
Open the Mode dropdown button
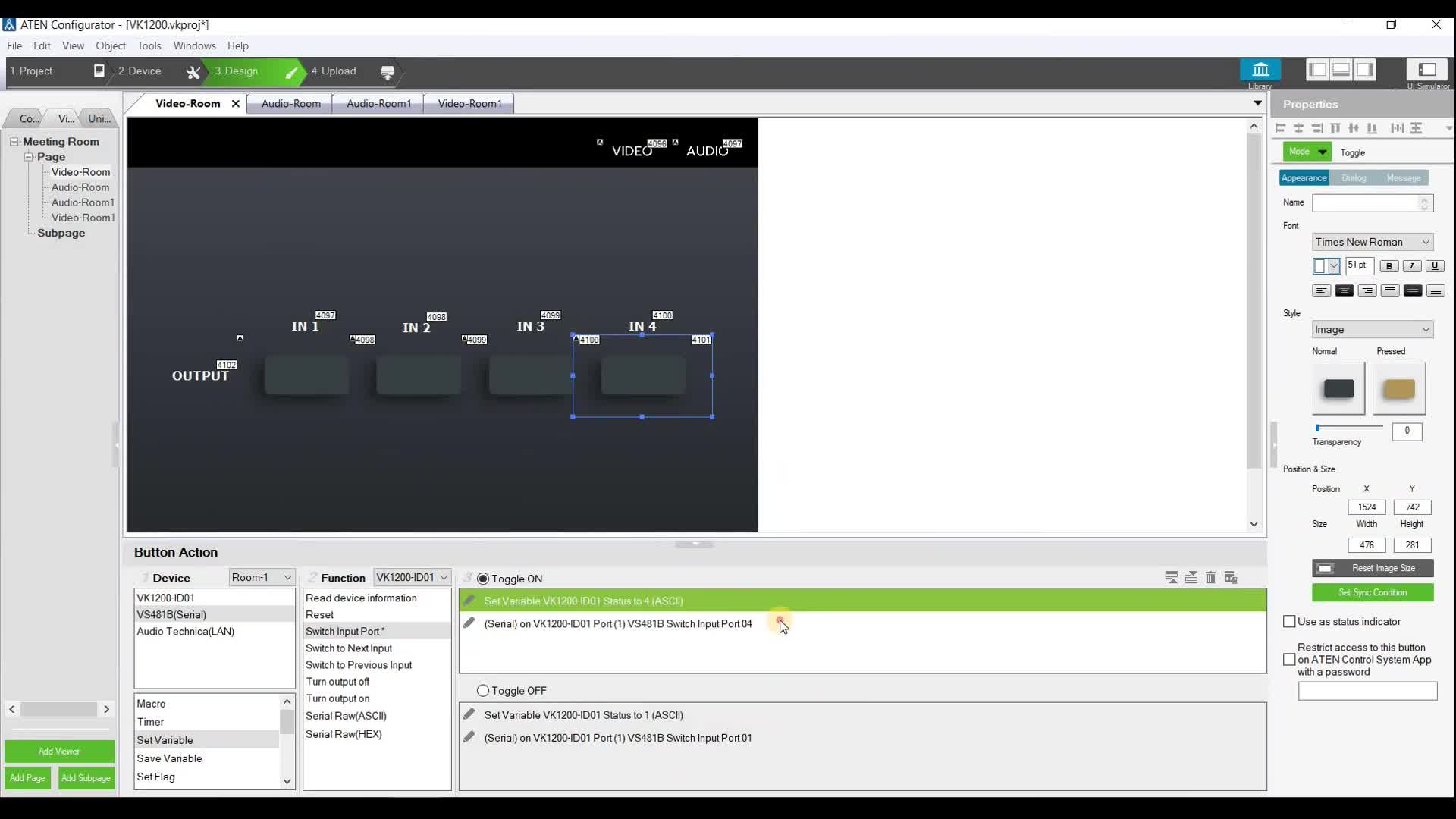click(1322, 152)
